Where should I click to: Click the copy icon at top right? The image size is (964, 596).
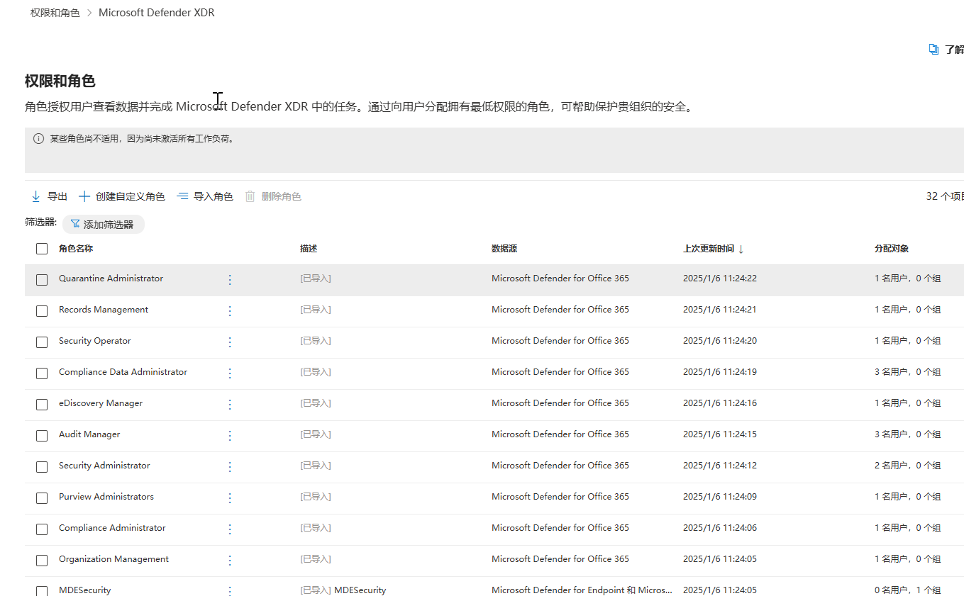pyautogui.click(x=933, y=49)
